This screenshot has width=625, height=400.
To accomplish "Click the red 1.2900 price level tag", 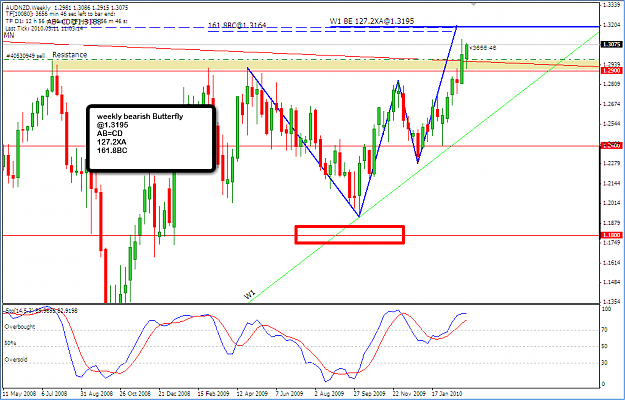I will pyautogui.click(x=612, y=71).
